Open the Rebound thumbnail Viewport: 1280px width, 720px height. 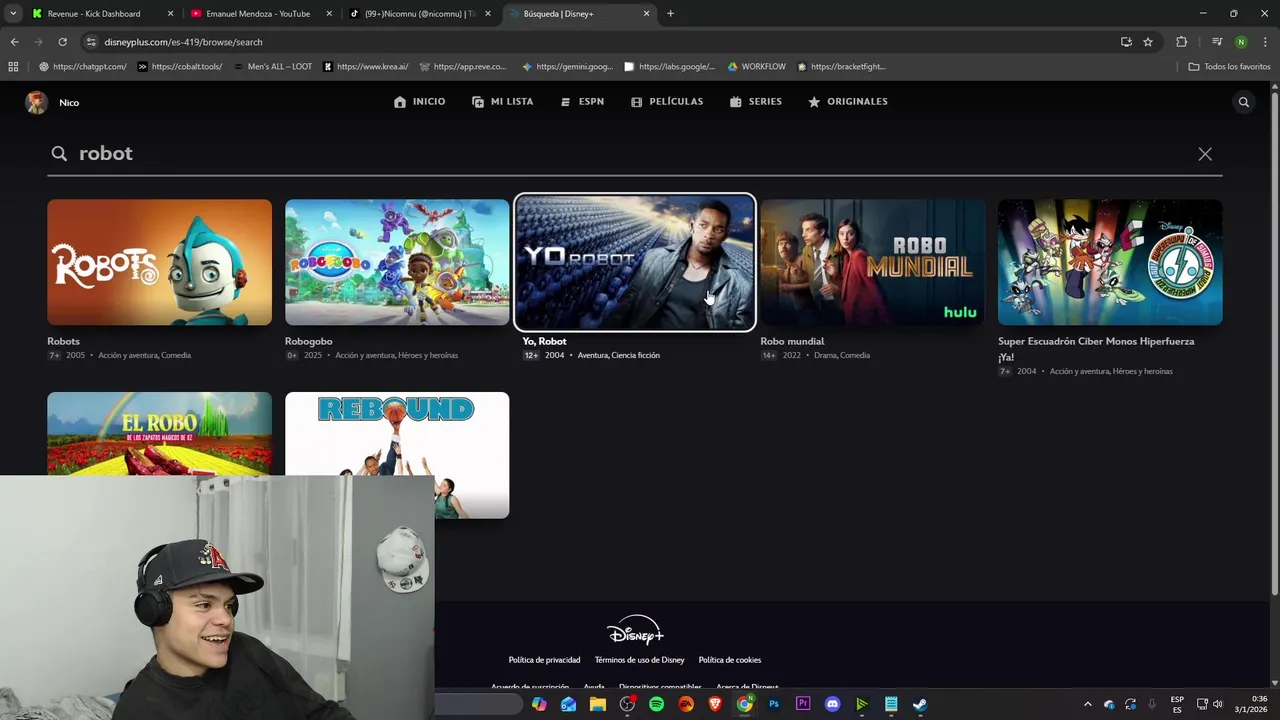[x=397, y=455]
